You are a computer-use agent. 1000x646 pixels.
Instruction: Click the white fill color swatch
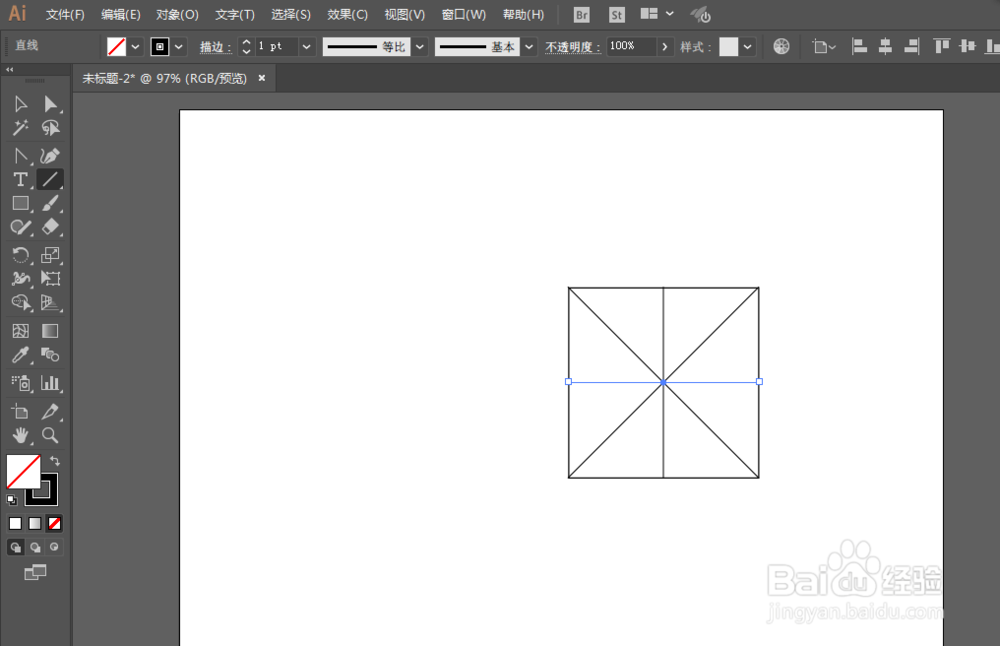15,523
